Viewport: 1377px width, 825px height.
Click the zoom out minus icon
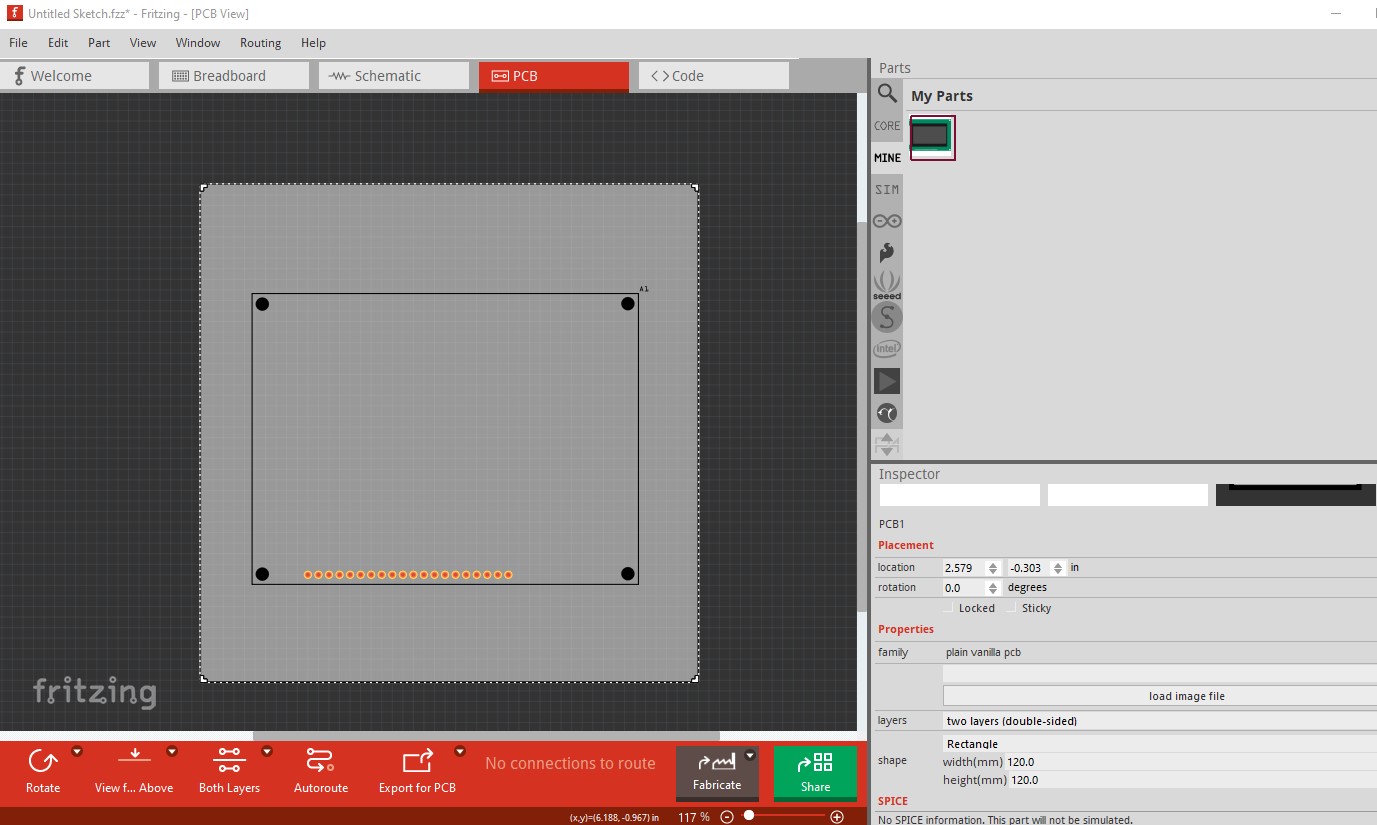727,817
